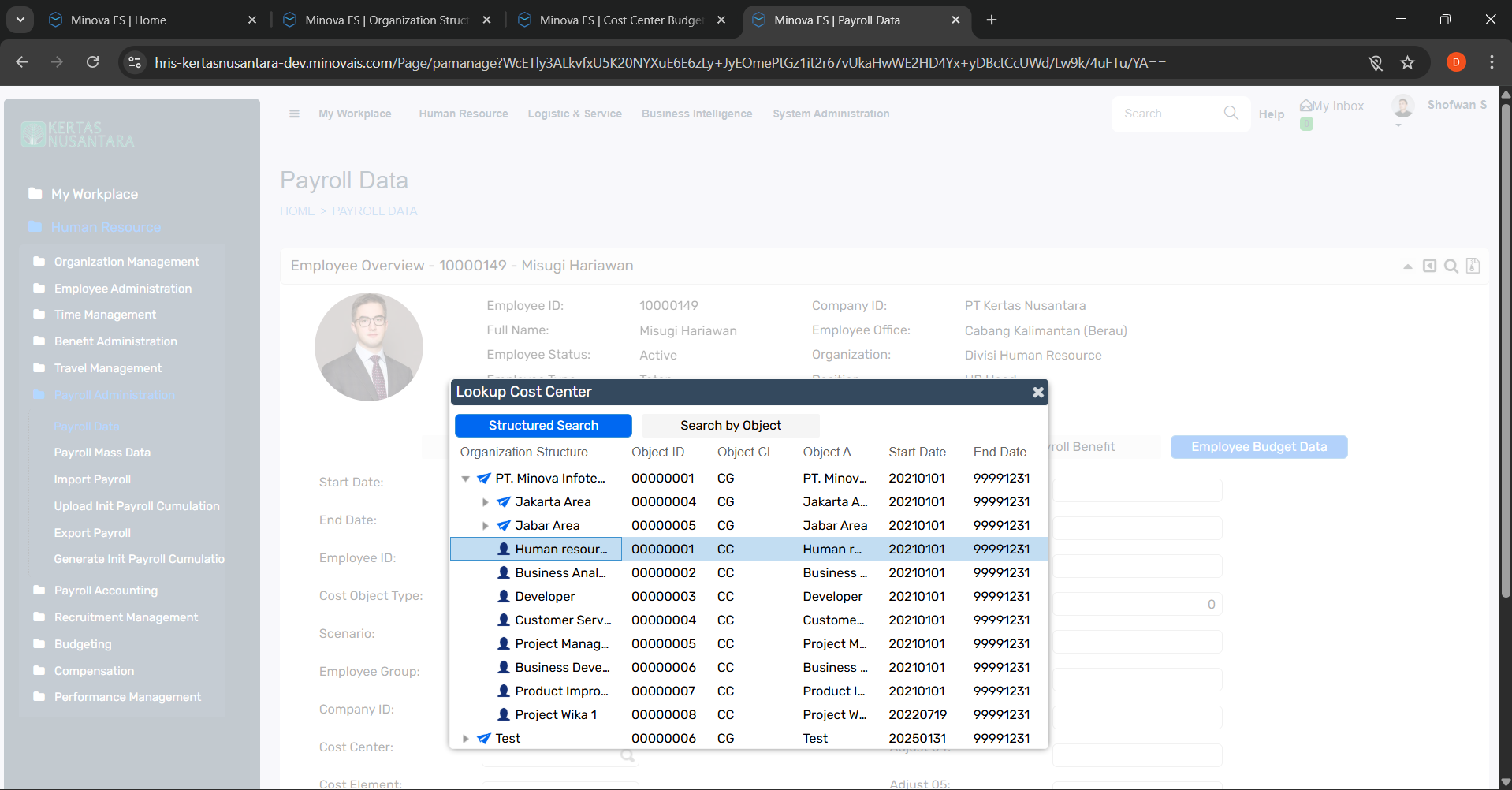The width and height of the screenshot is (1512, 790).
Task: Open My Inbox envelope icon
Action: click(x=1306, y=106)
